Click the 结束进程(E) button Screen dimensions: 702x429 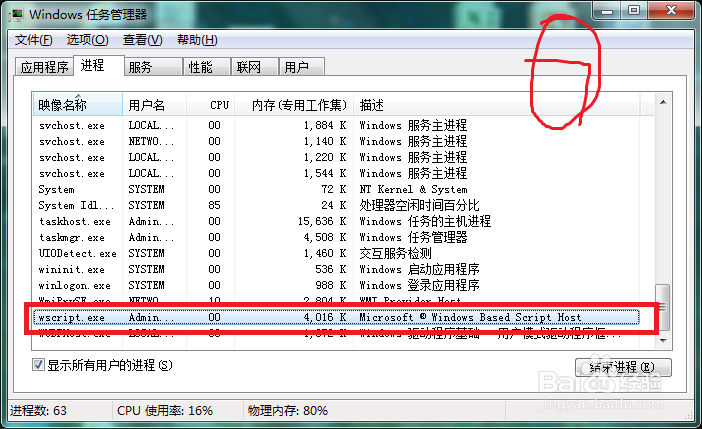coord(623,368)
